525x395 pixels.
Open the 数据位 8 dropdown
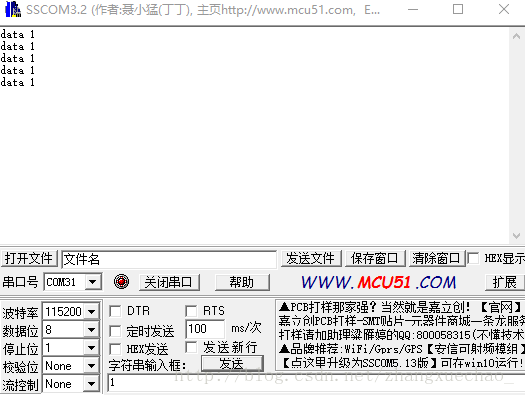91,330
